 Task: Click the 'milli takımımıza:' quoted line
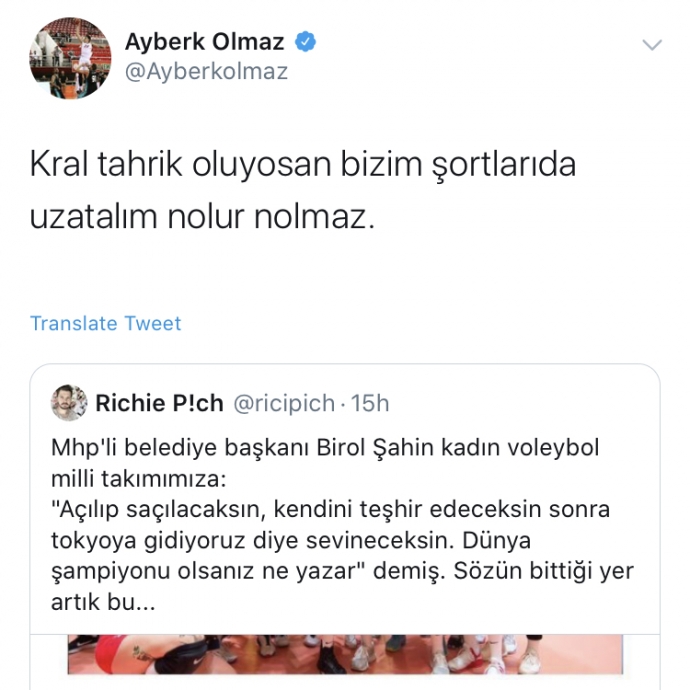139,479
